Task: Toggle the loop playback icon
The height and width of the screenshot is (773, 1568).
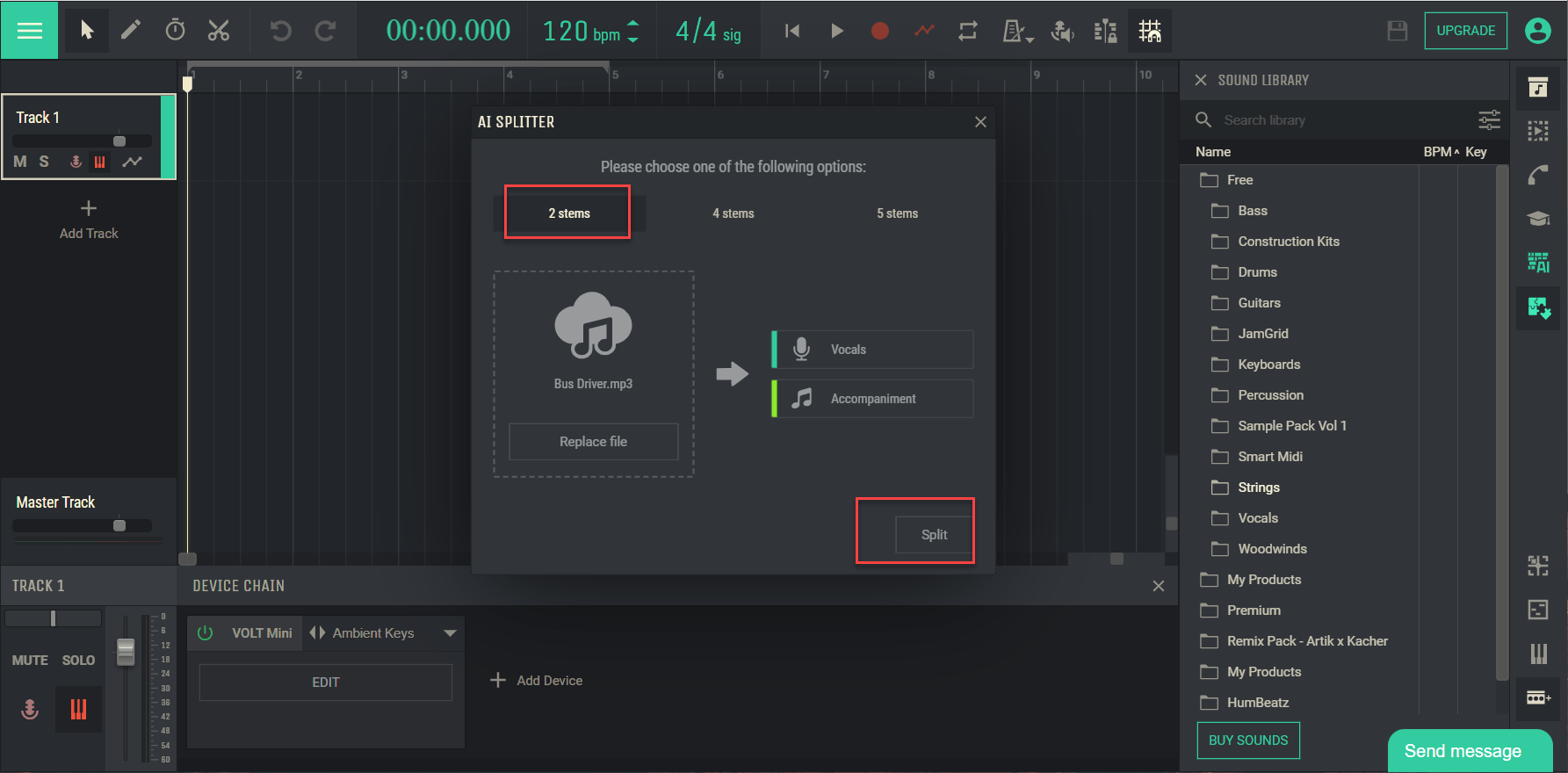Action: point(967,31)
